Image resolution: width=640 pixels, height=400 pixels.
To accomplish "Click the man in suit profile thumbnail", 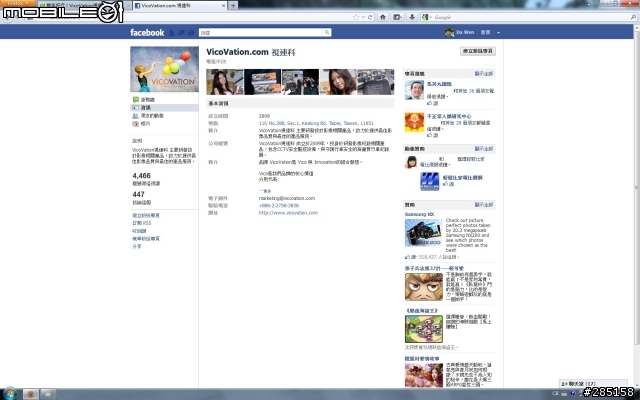I will 414,90.
